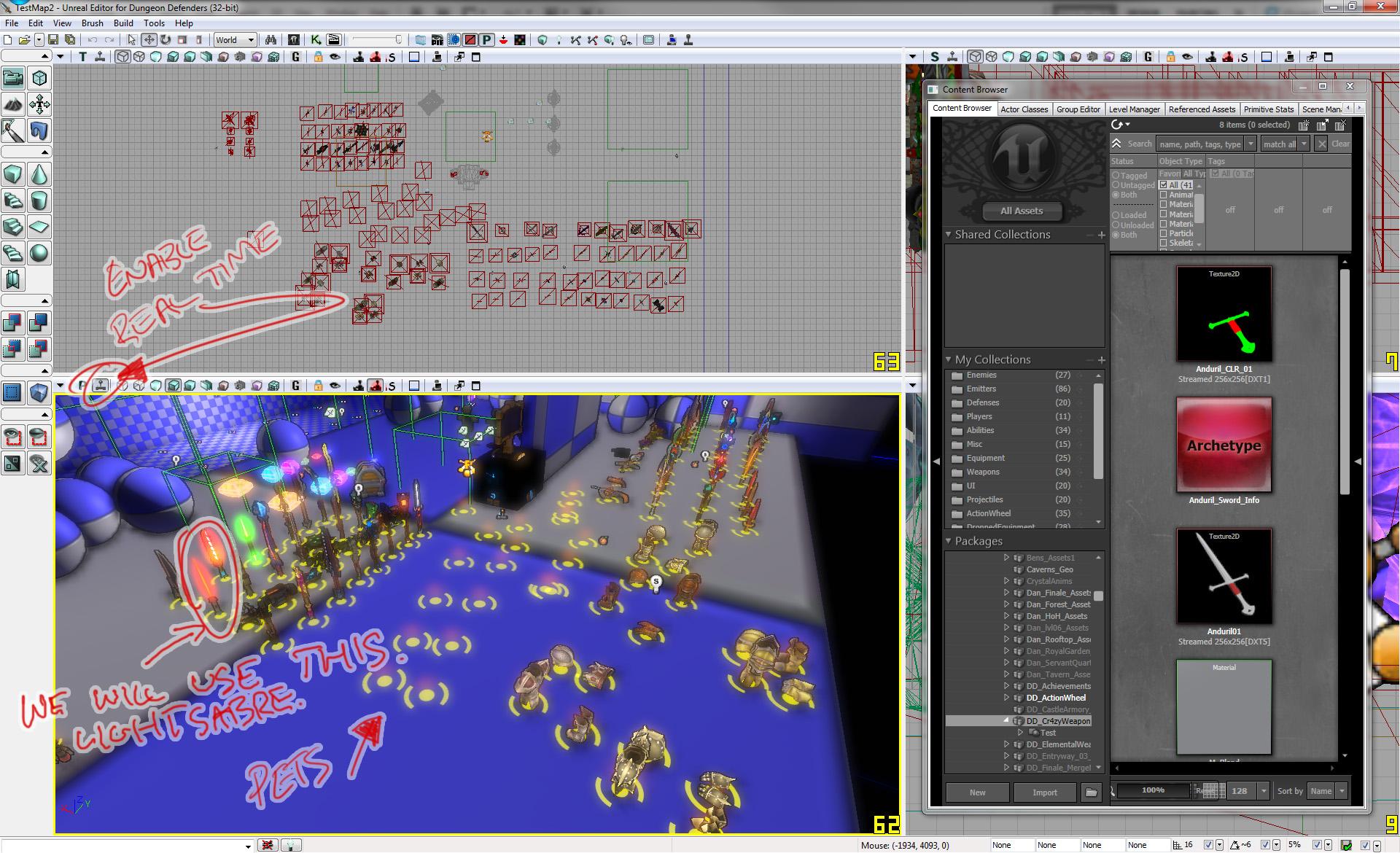Click the All Assets button
This screenshot has height=853, width=1400.
pos(1022,211)
